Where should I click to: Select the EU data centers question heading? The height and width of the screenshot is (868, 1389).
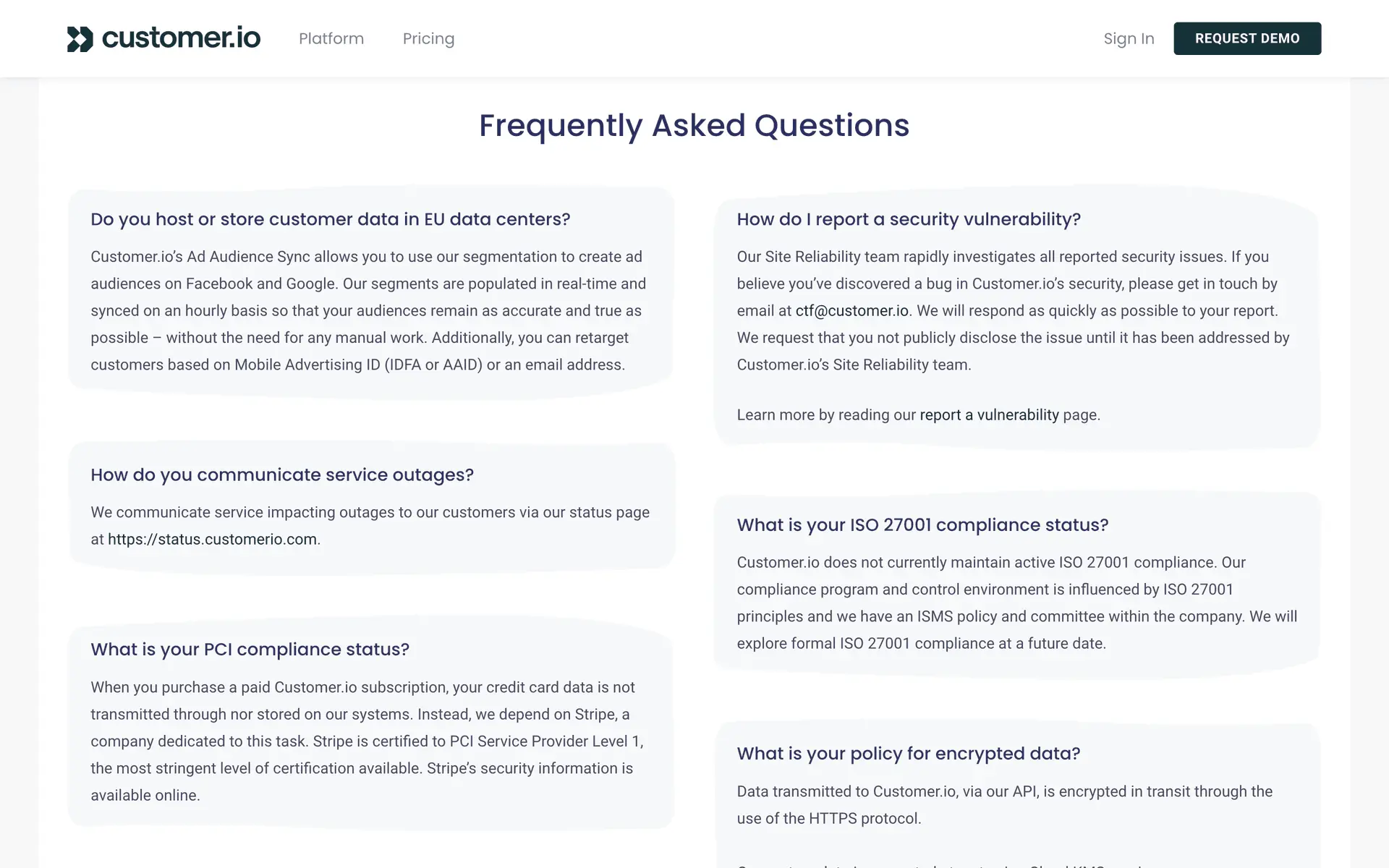(330, 219)
